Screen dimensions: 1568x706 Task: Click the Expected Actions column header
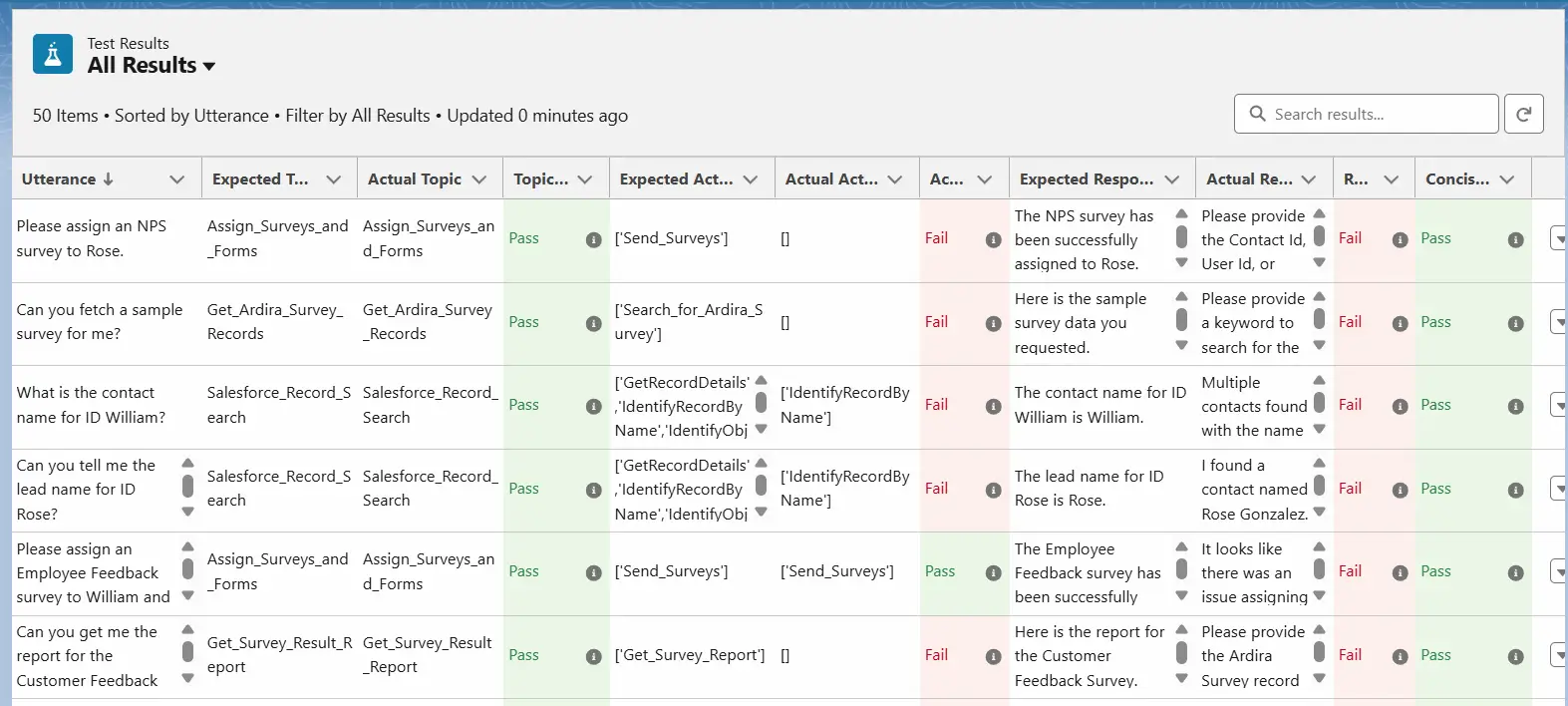tap(676, 179)
